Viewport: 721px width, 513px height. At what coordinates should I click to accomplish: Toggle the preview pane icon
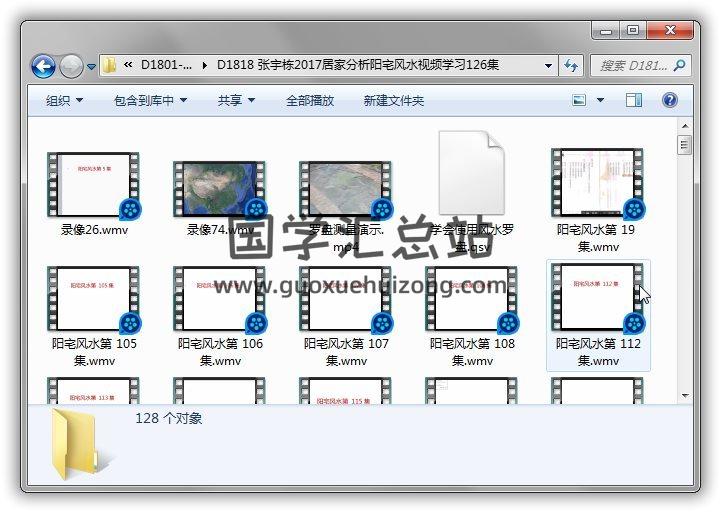click(x=634, y=100)
